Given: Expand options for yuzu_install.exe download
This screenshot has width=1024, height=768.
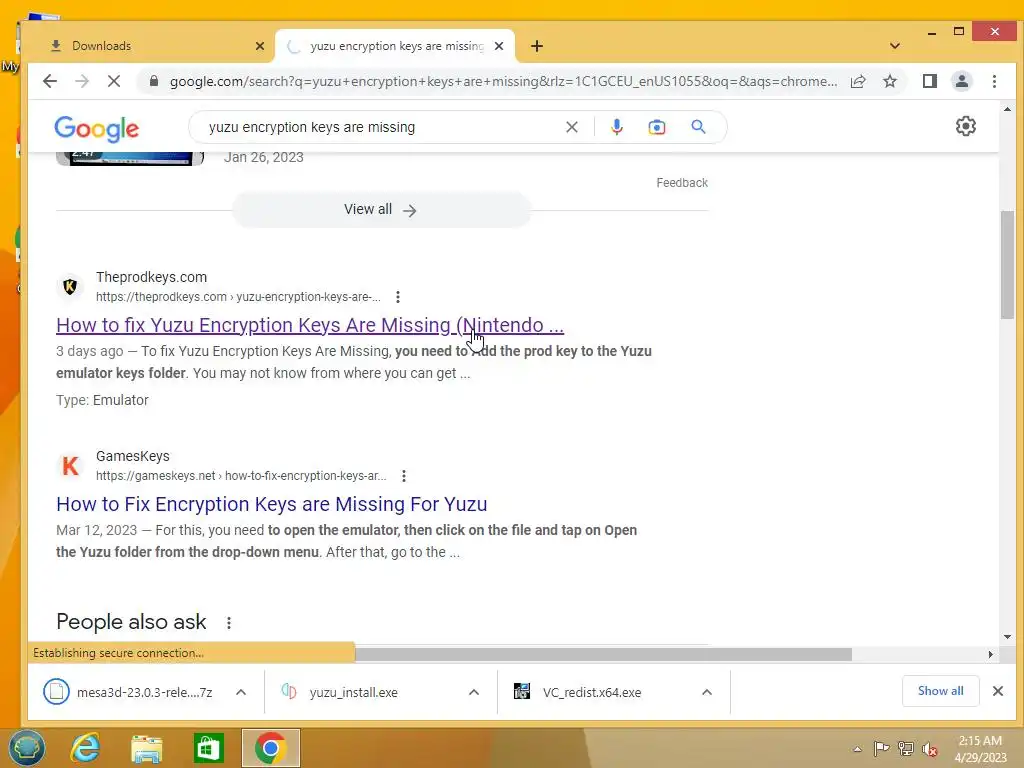Looking at the screenshot, I should coord(474,692).
